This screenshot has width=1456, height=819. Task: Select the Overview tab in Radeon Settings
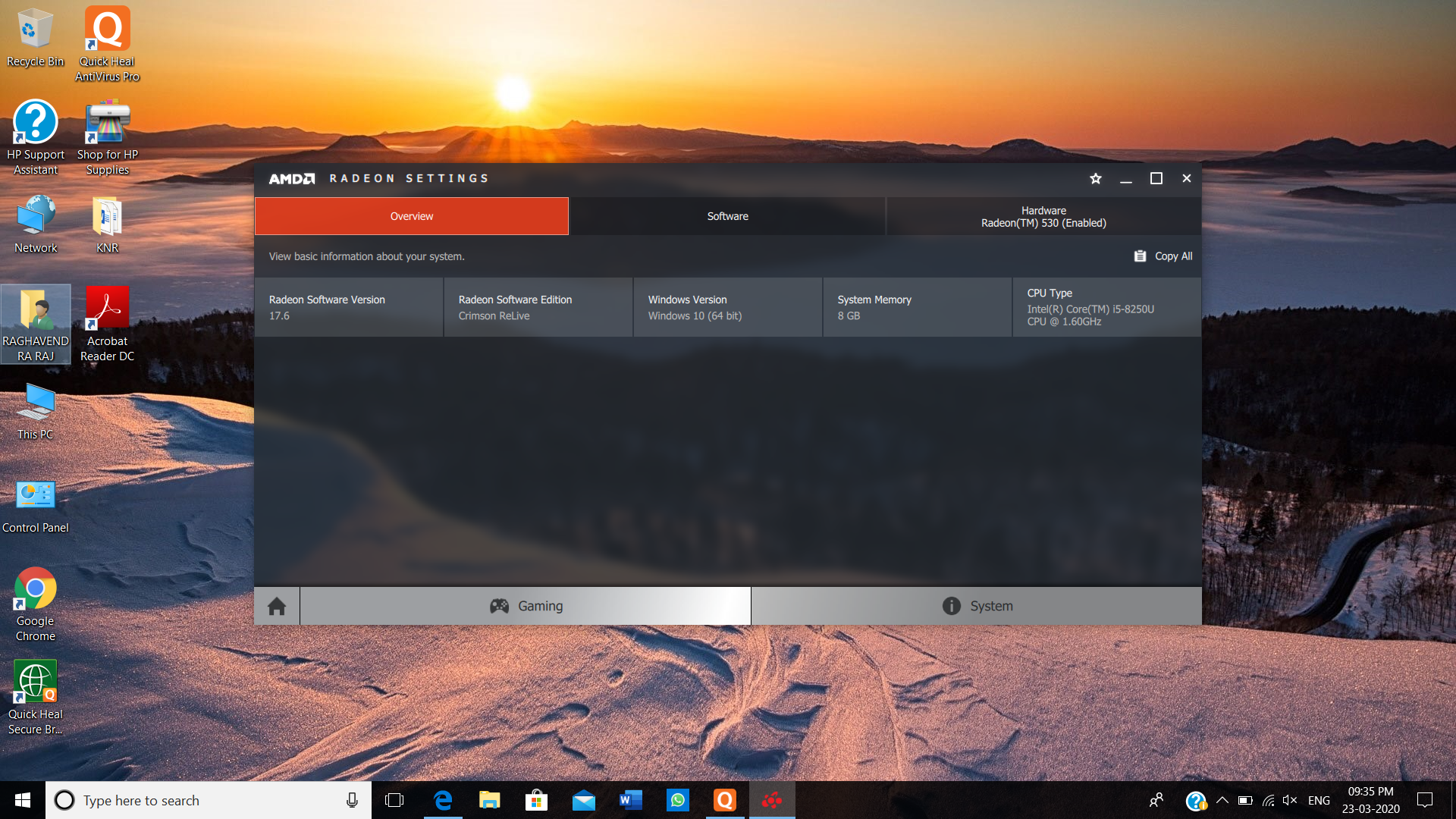pyautogui.click(x=411, y=216)
